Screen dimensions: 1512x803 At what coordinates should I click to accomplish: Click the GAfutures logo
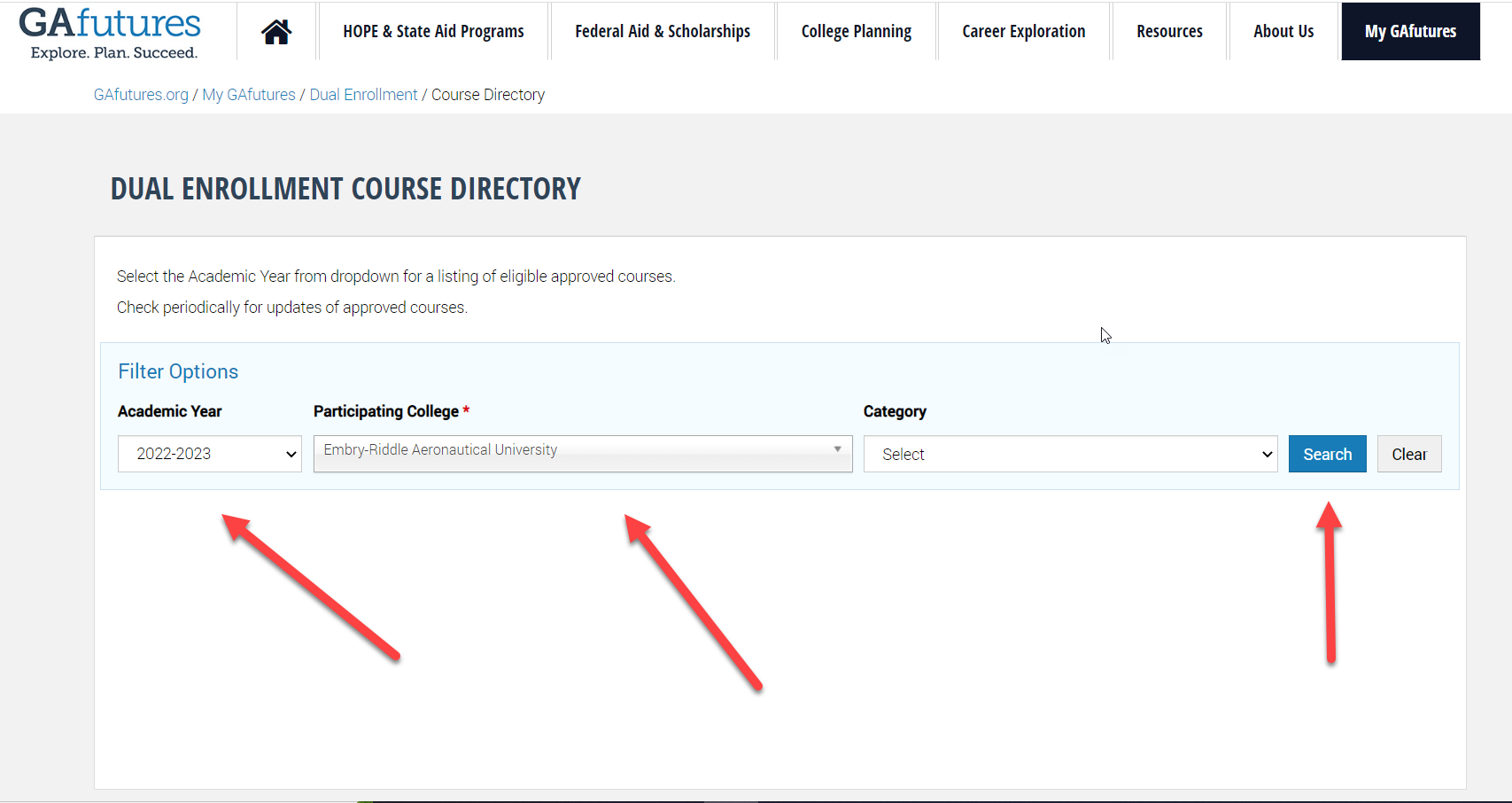tap(110, 34)
